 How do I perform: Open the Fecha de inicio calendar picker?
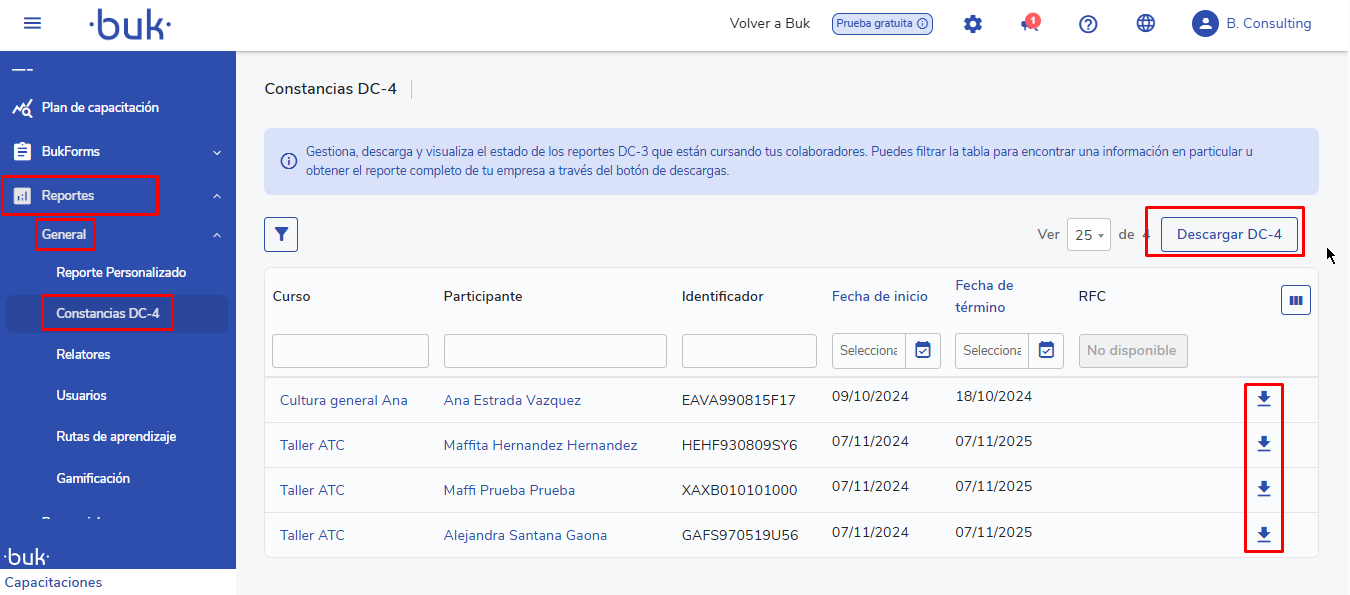click(923, 351)
